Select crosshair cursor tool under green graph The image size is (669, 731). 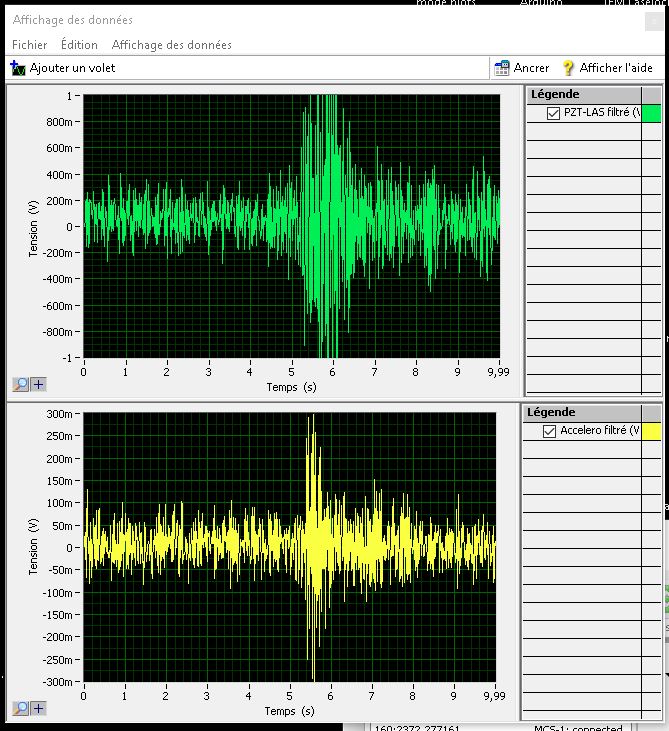click(x=39, y=383)
